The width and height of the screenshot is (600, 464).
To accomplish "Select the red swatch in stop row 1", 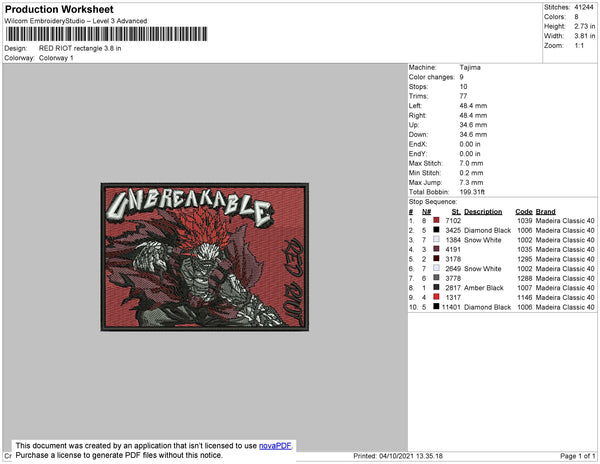I will pyautogui.click(x=436, y=220).
